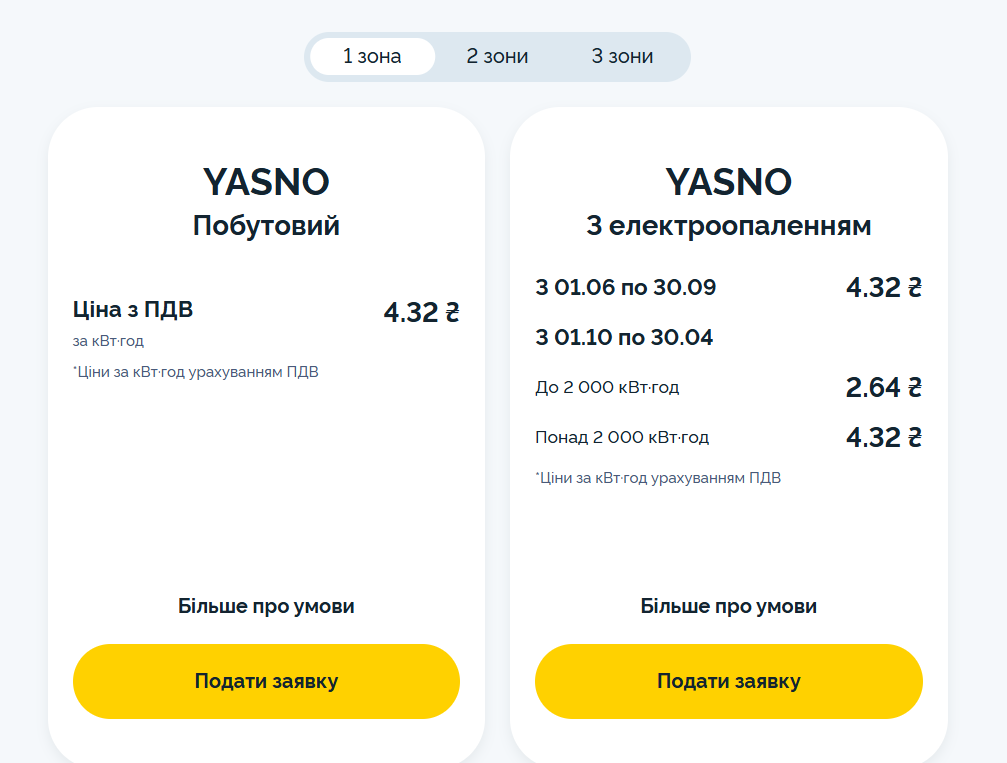Screen dimensions: 1007x763
Task: Click the "З 01.06 по 30.09" period label
Action: click(623, 286)
